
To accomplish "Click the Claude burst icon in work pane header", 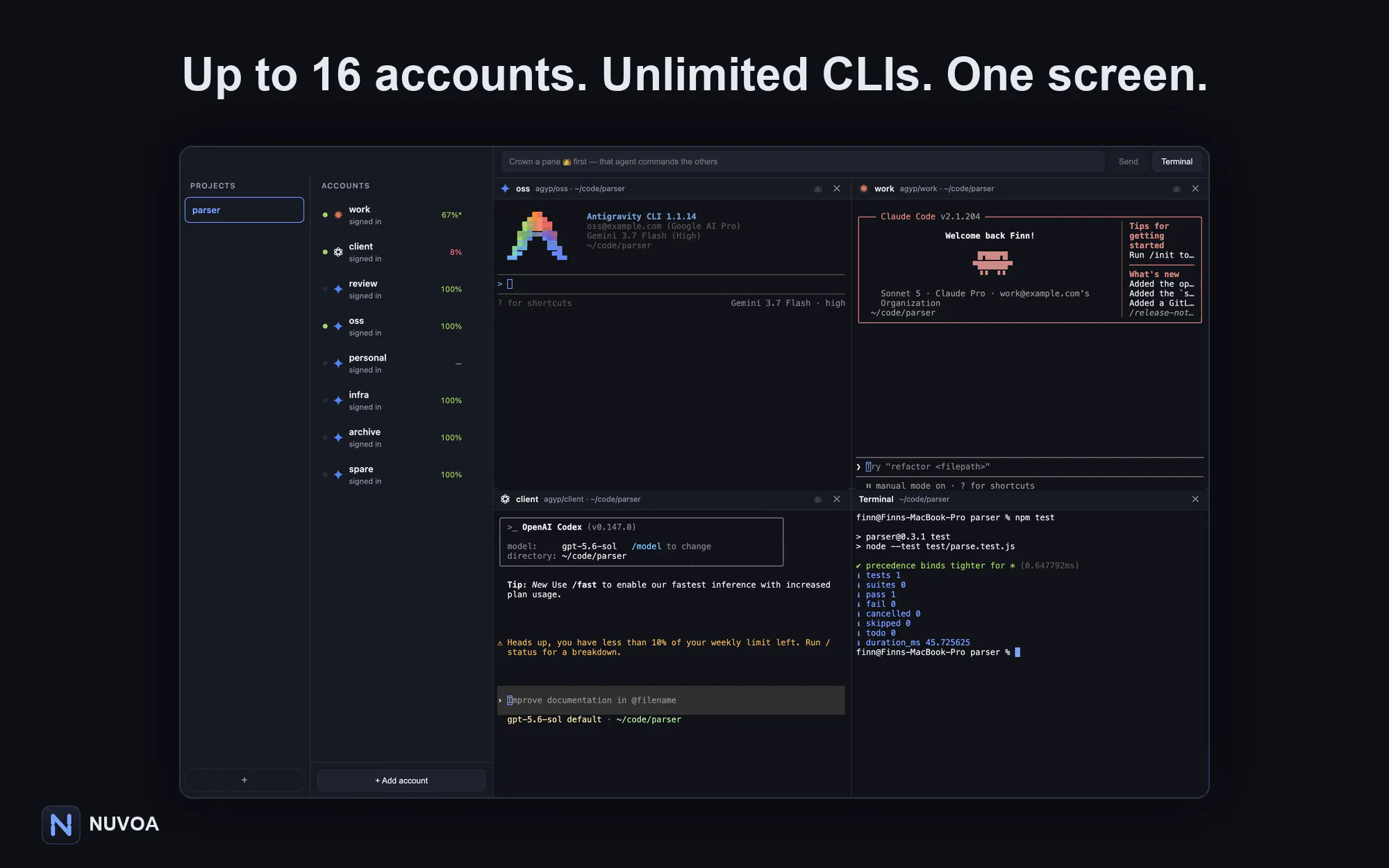I will click(x=864, y=189).
